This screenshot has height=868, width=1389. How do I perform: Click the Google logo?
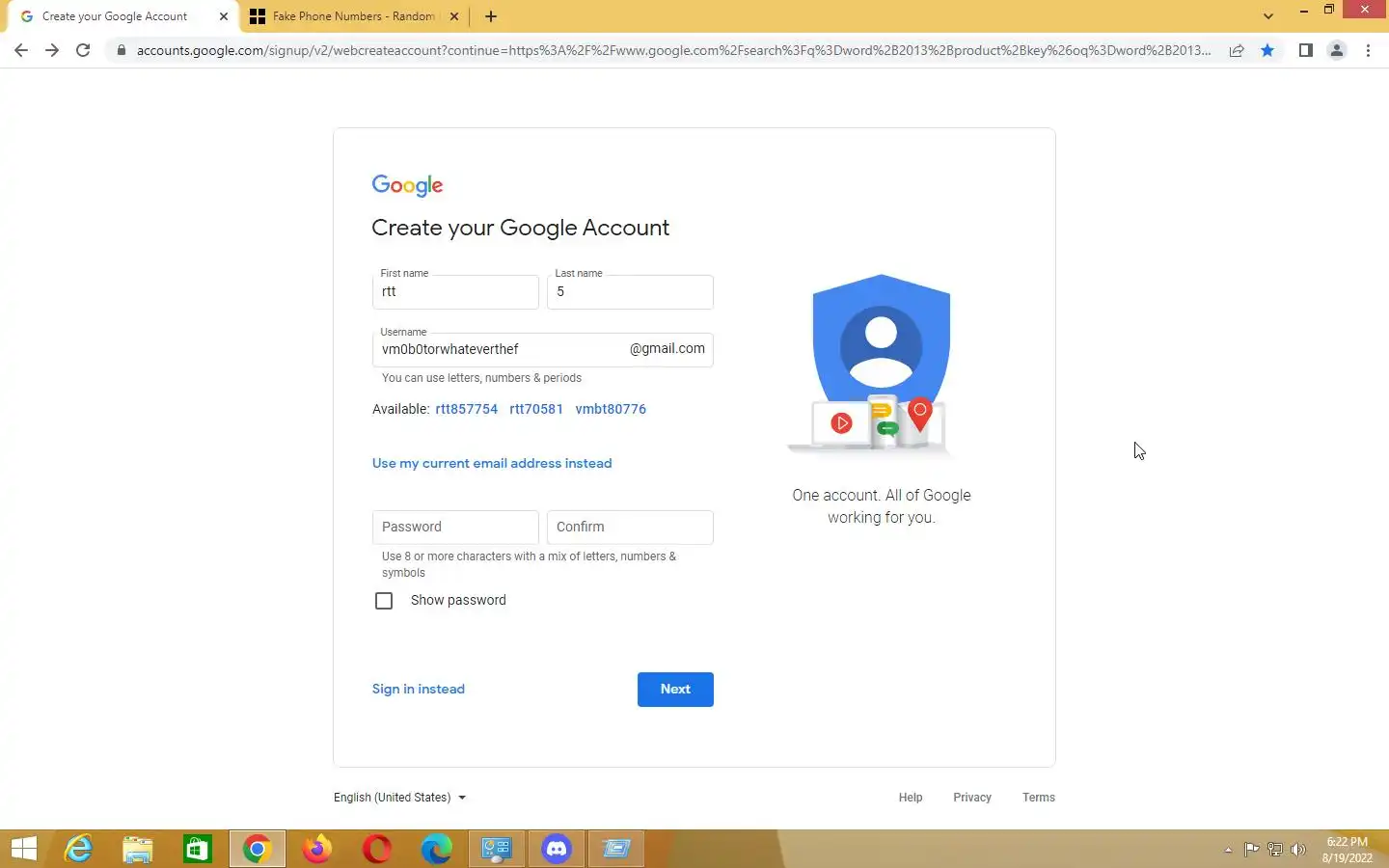point(407,185)
